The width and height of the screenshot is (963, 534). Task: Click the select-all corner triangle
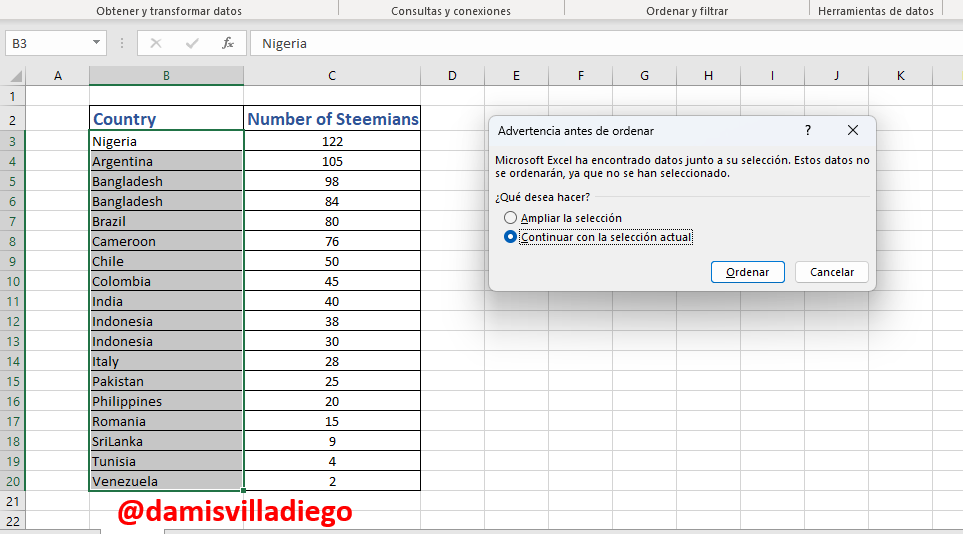16,76
